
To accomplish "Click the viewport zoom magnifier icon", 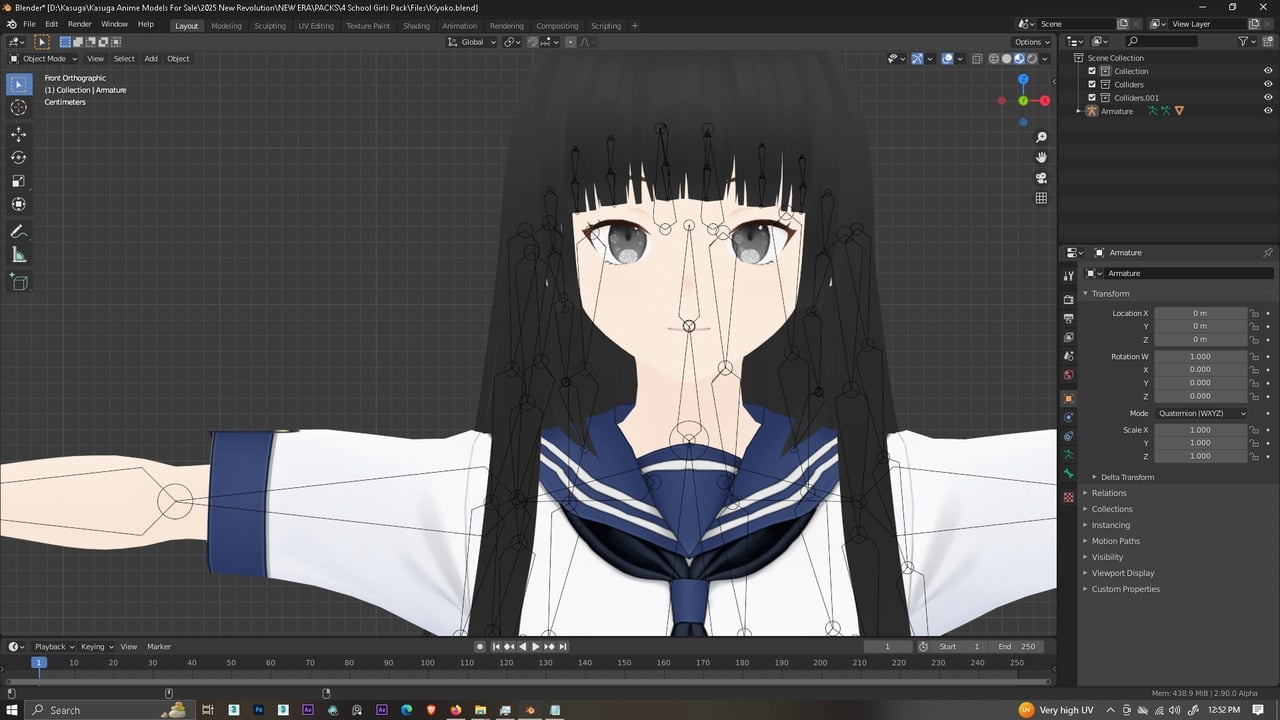I will 1041,137.
